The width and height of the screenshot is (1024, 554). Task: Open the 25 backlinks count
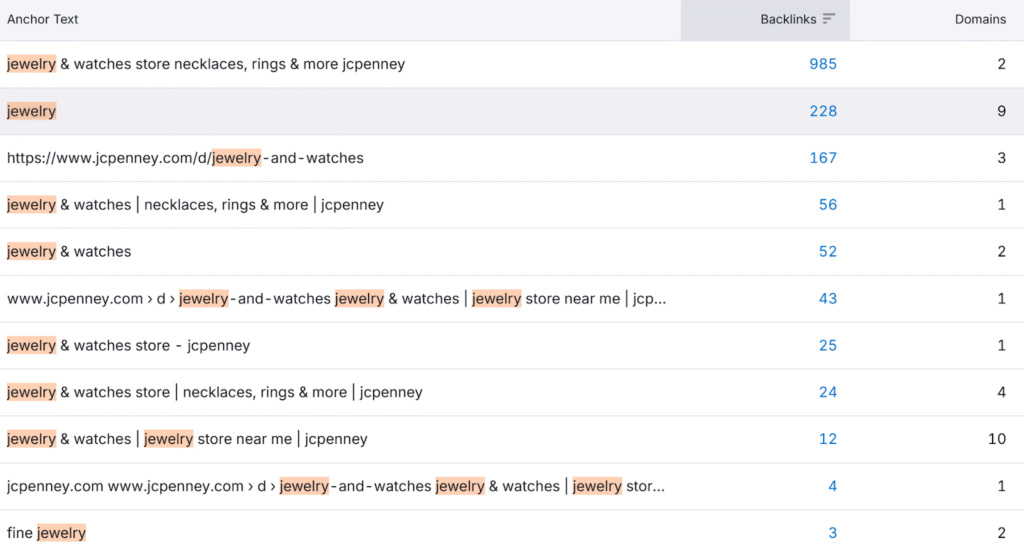pyautogui.click(x=827, y=346)
